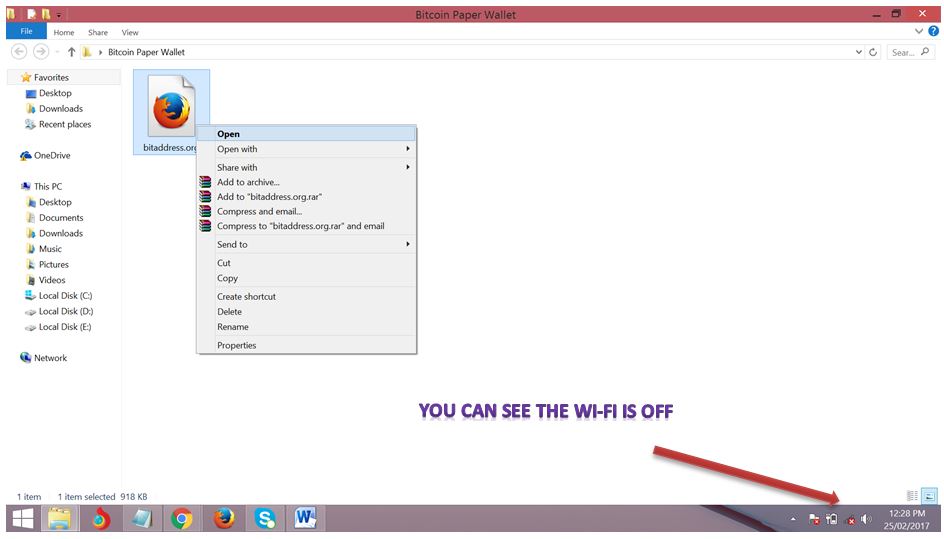Open Microsoft Word from the taskbar
The height and width of the screenshot is (539, 944).
[306, 519]
